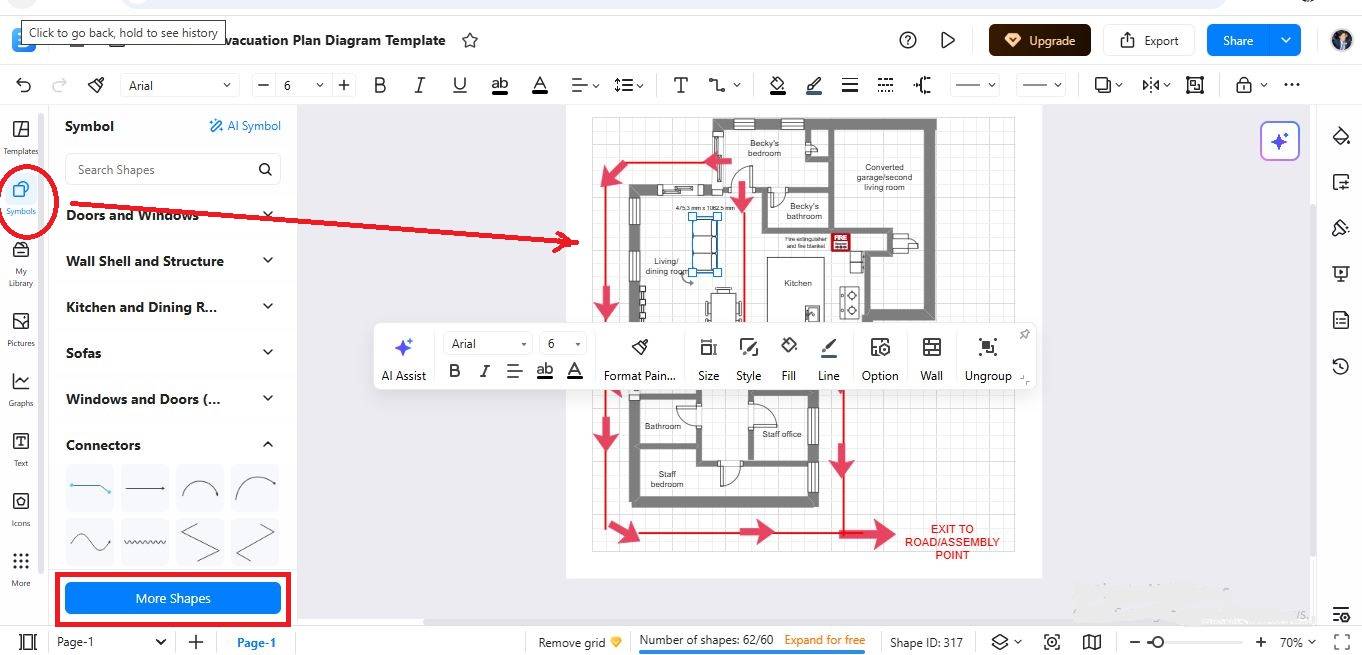
Task: Open Text panel in left sidebar
Action: (x=20, y=449)
